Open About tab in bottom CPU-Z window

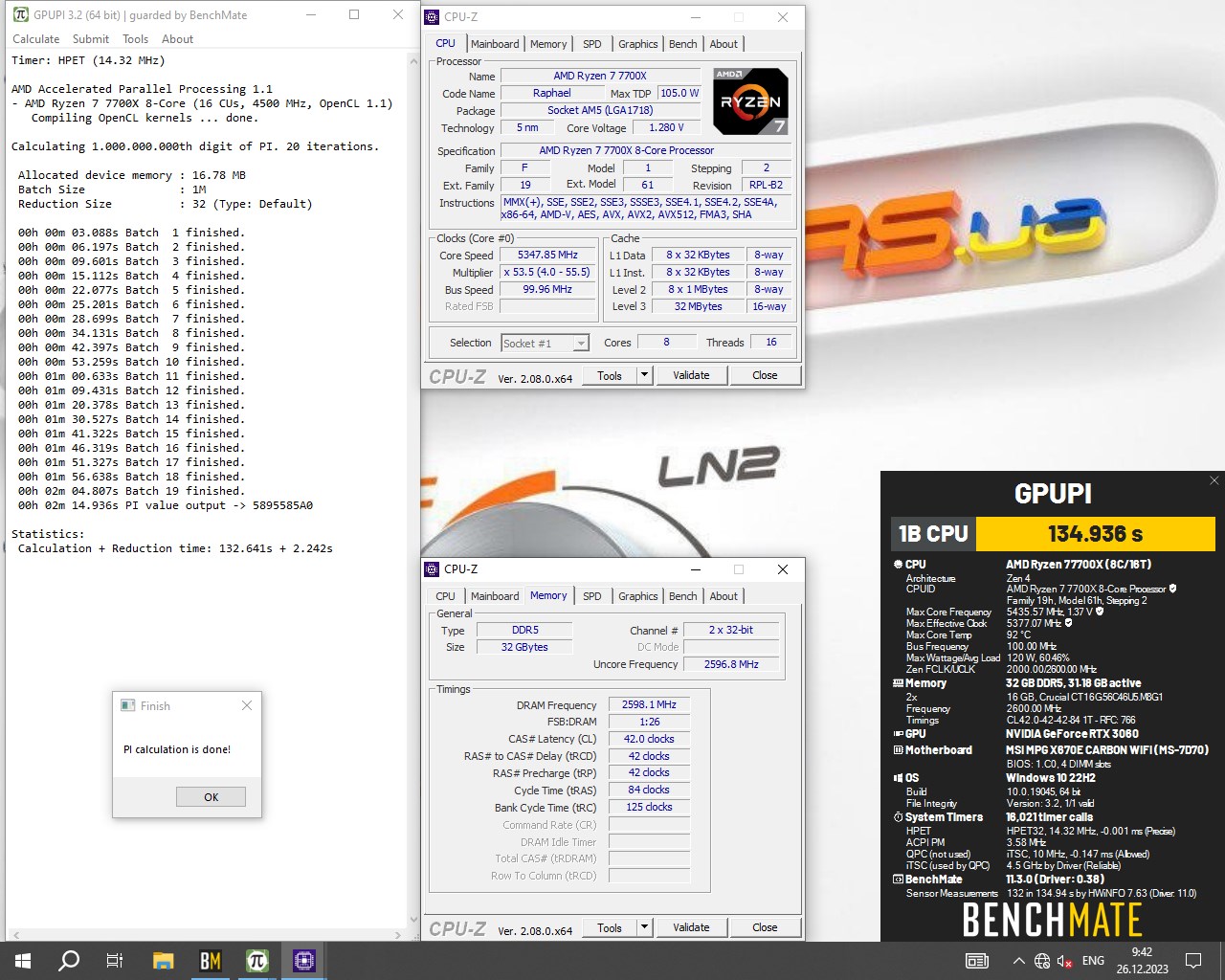(724, 596)
